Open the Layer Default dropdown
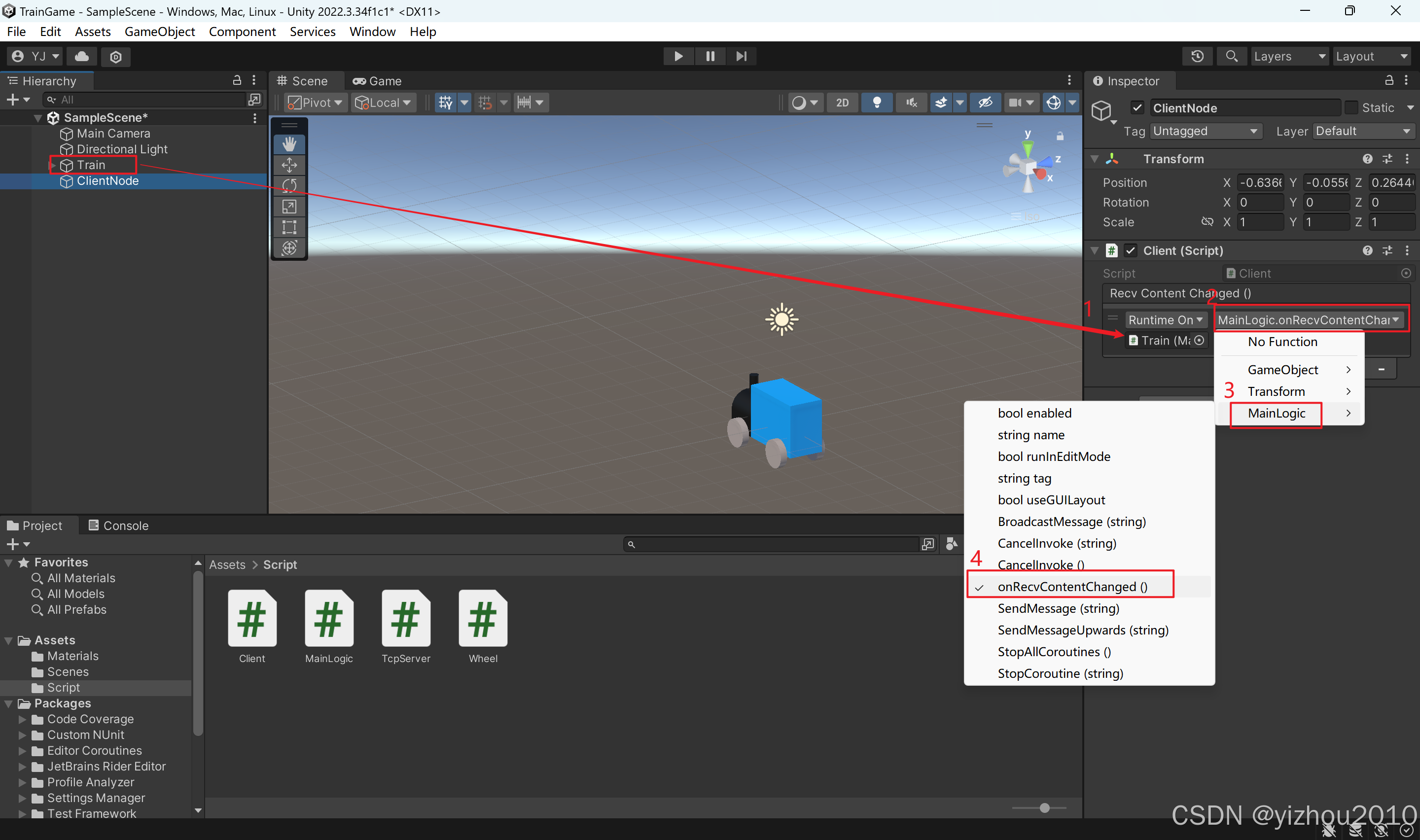The width and height of the screenshot is (1420, 840). click(1363, 131)
